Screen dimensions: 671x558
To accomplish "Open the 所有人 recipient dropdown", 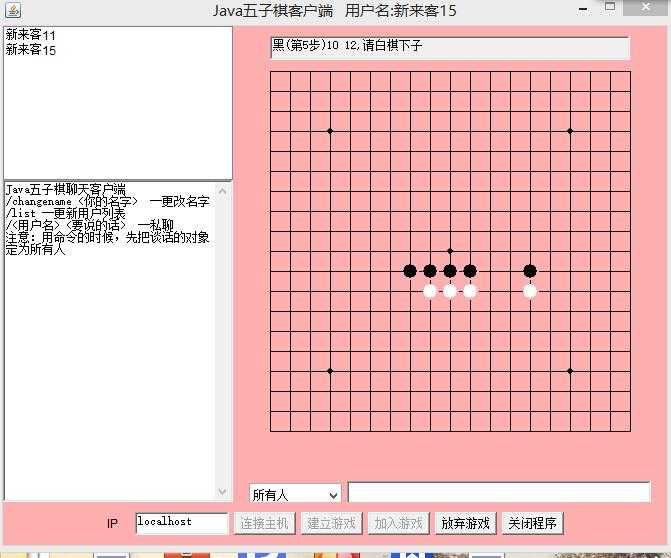I will [x=295, y=494].
